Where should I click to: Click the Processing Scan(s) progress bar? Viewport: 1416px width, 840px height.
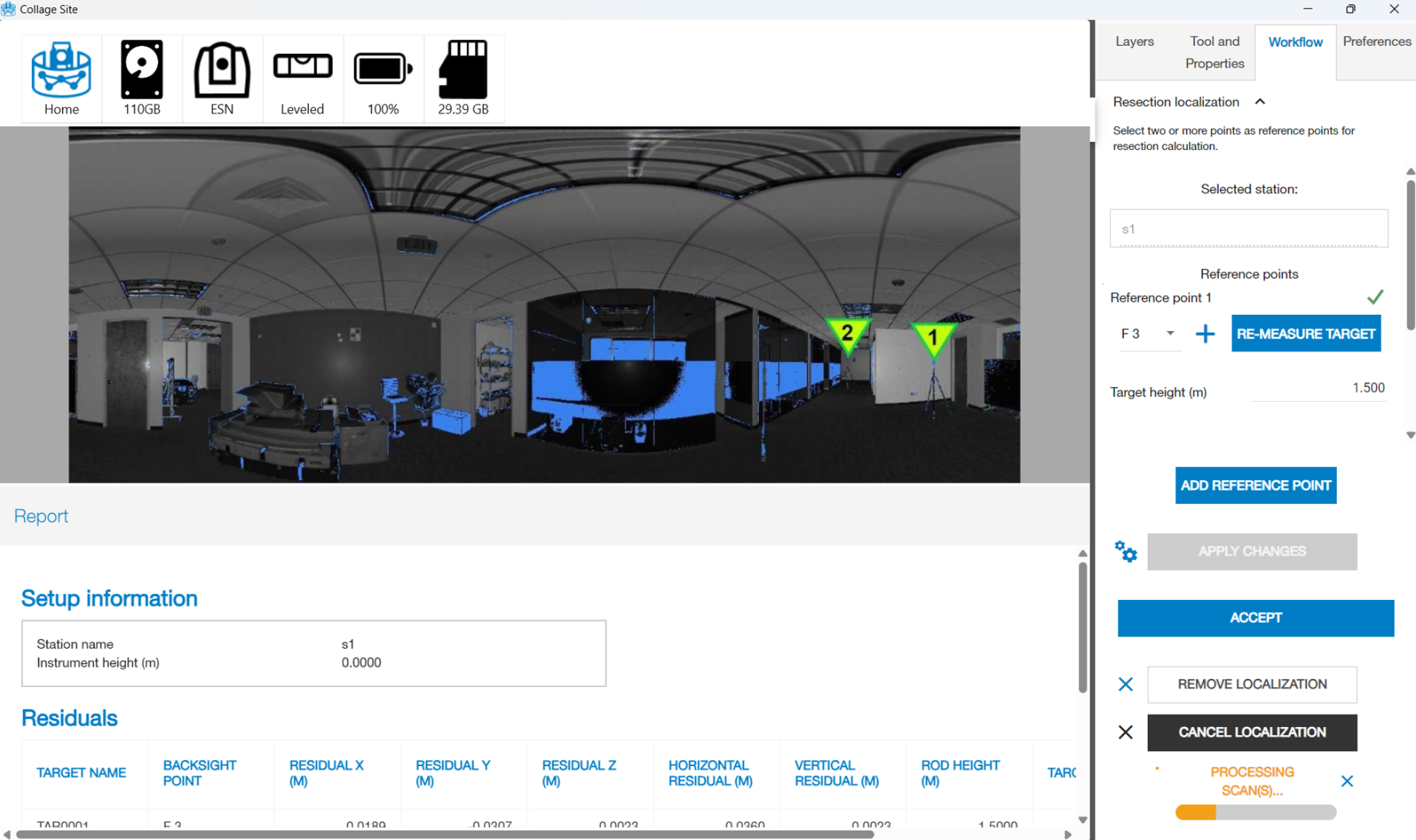coord(1255,813)
